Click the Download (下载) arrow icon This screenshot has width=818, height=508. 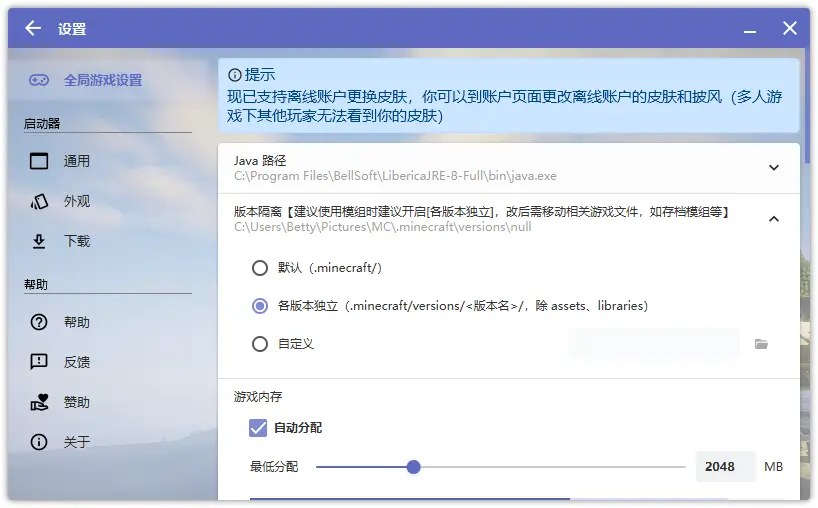tap(39, 241)
